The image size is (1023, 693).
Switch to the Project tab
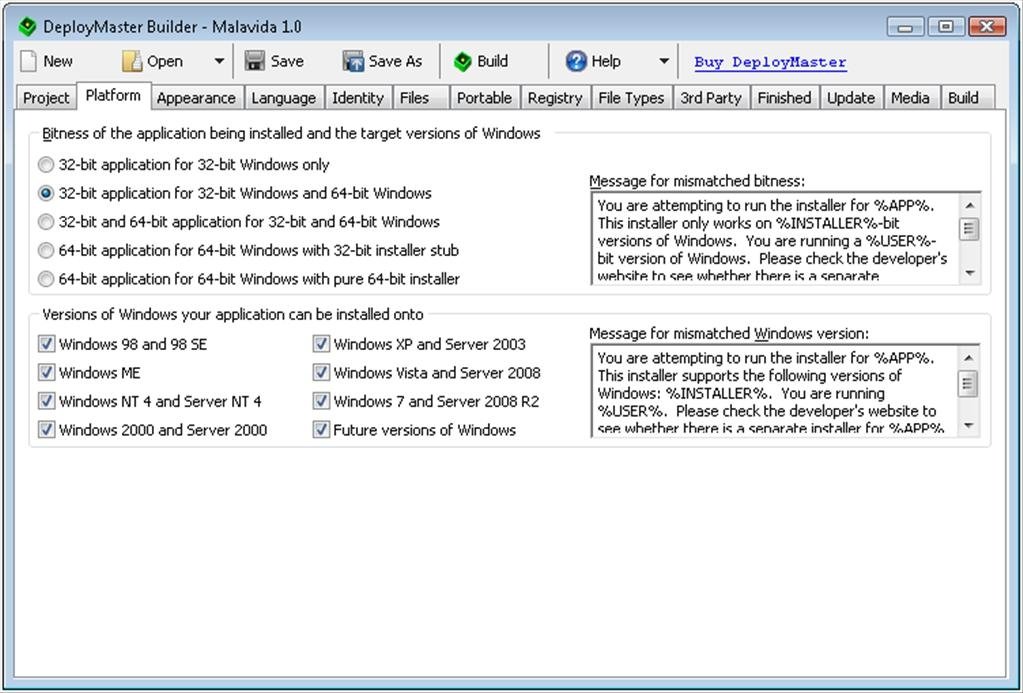click(x=46, y=98)
